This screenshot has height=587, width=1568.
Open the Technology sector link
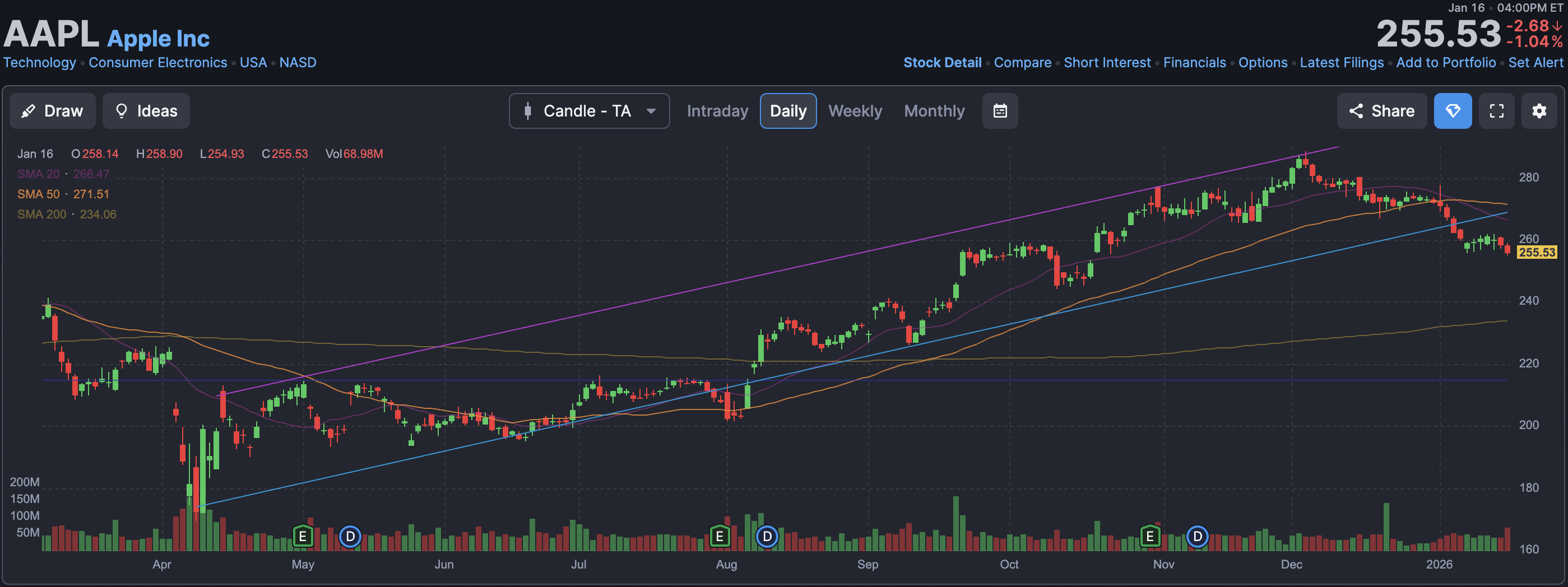point(40,63)
